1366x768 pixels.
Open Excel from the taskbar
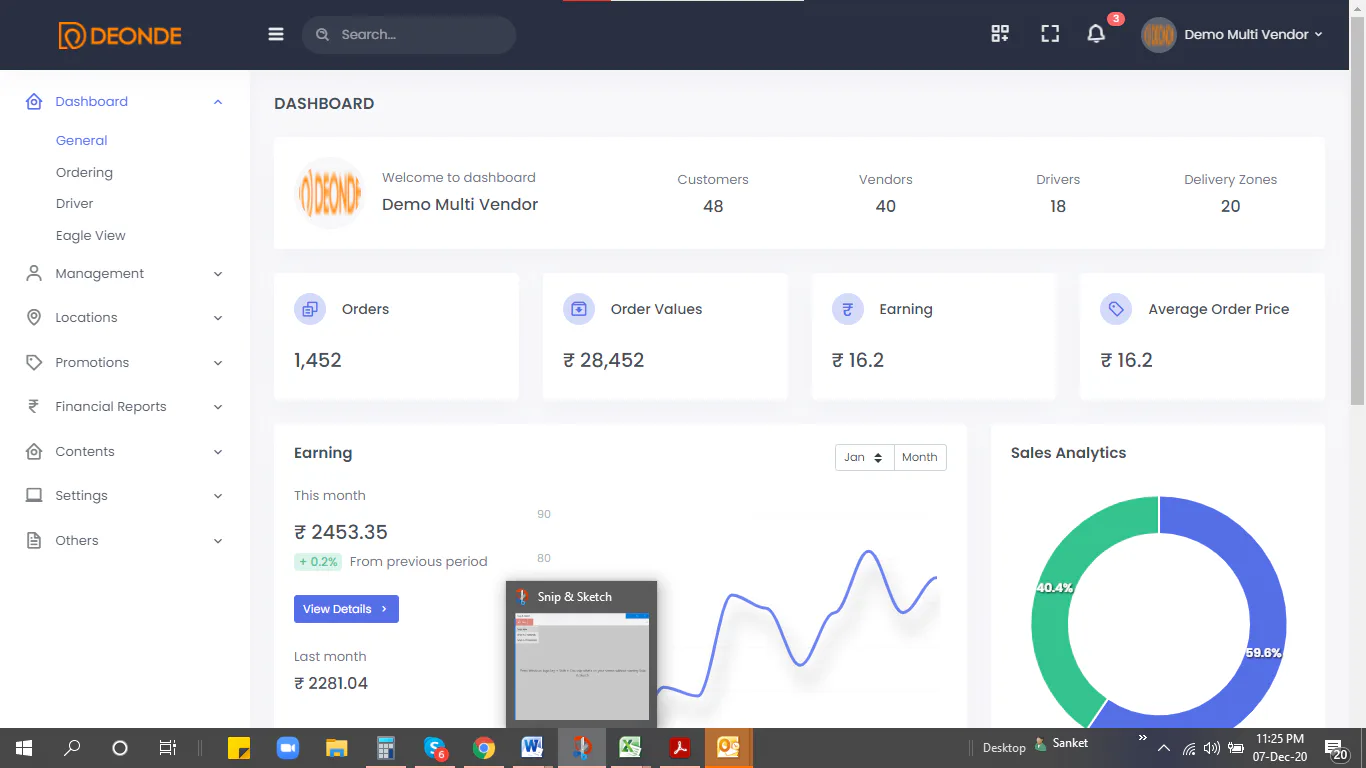coord(630,748)
